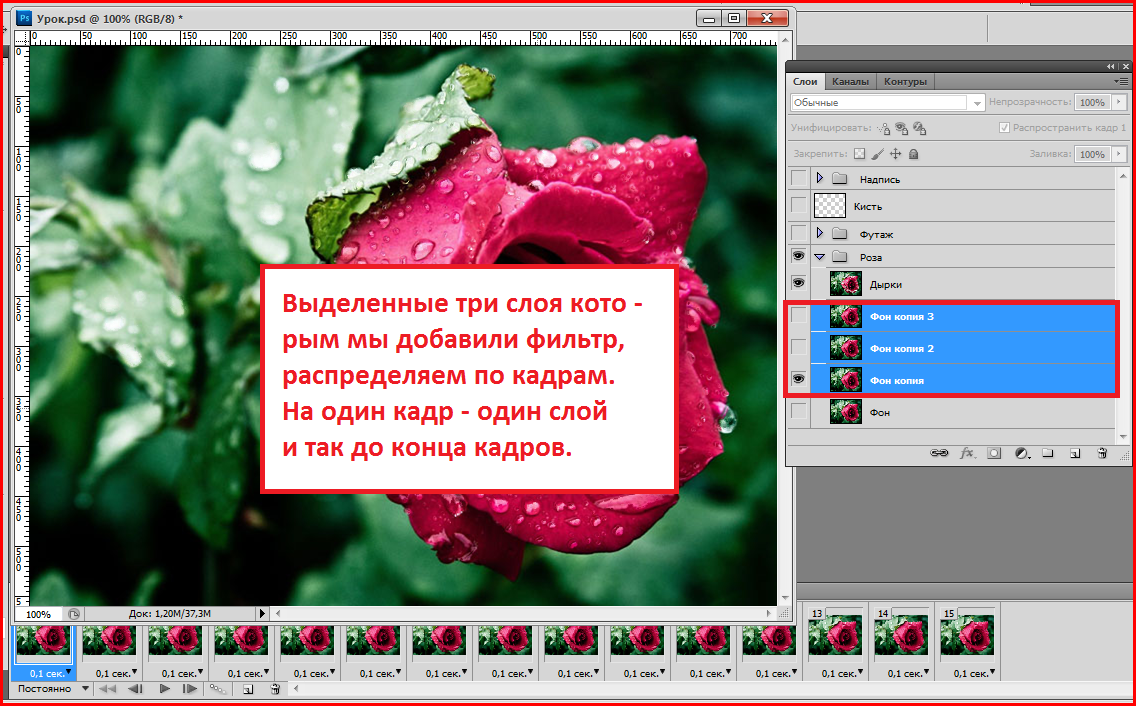The image size is (1136, 706).
Task: Tween animation frames icon
Action: pyautogui.click(x=217, y=689)
